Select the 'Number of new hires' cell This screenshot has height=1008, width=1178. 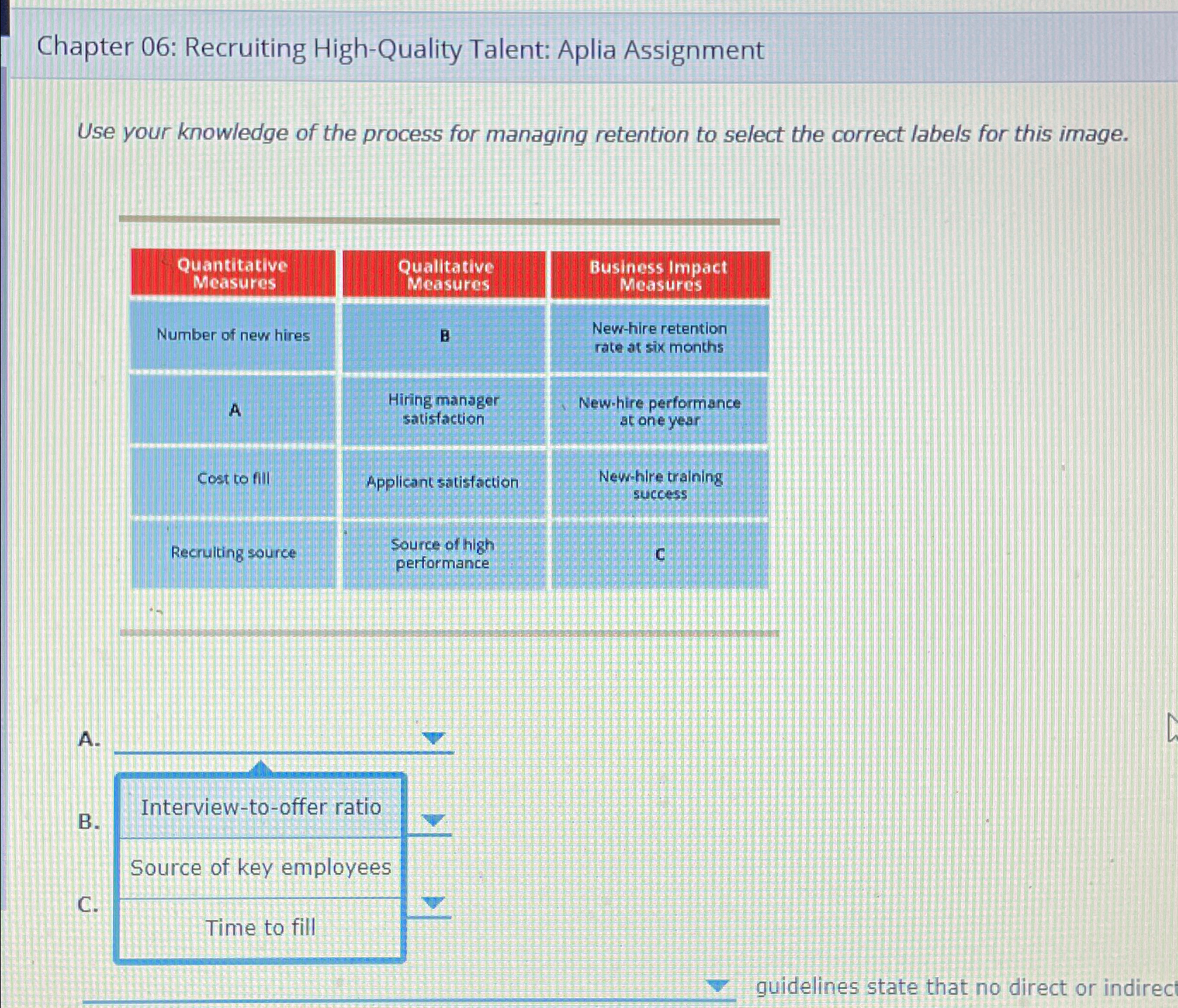click(x=233, y=335)
